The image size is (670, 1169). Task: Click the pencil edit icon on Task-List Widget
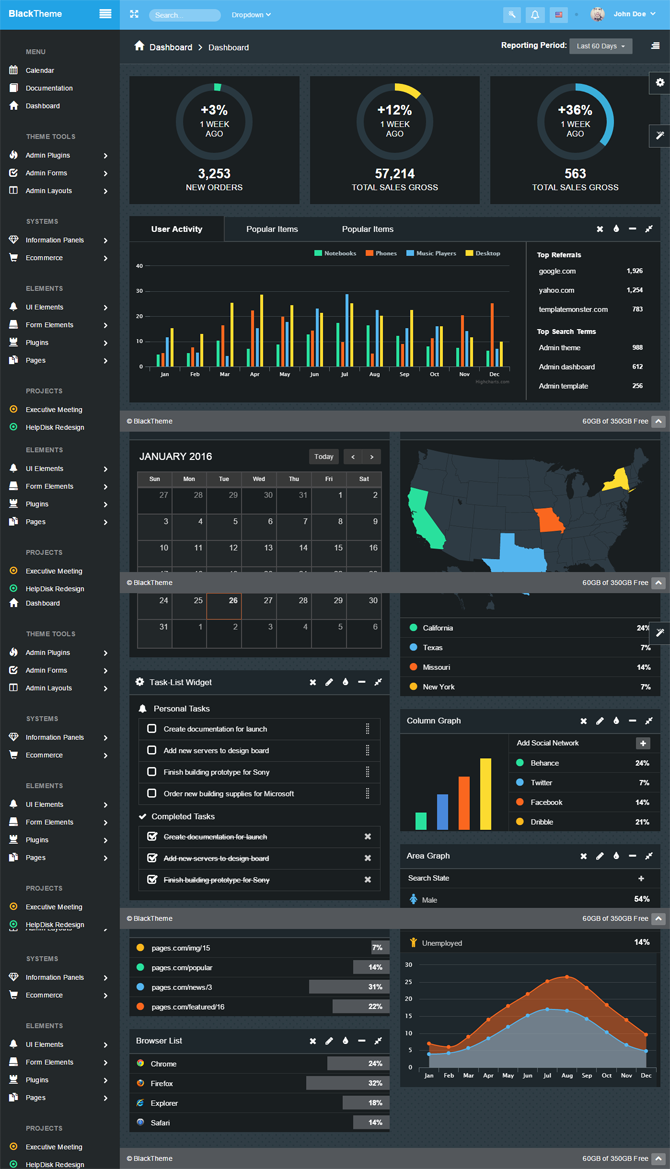[329, 682]
